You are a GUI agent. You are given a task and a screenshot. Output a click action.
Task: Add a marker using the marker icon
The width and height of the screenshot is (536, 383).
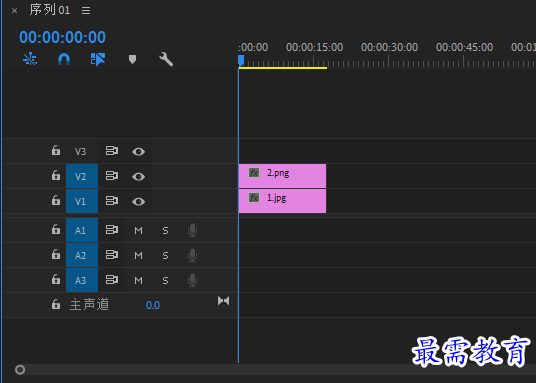pyautogui.click(x=132, y=60)
